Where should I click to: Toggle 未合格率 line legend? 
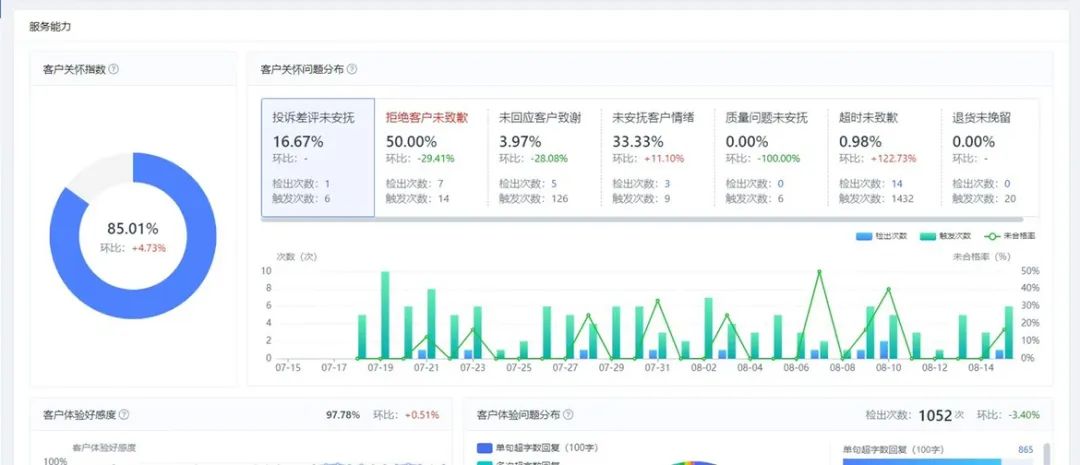(1004, 236)
